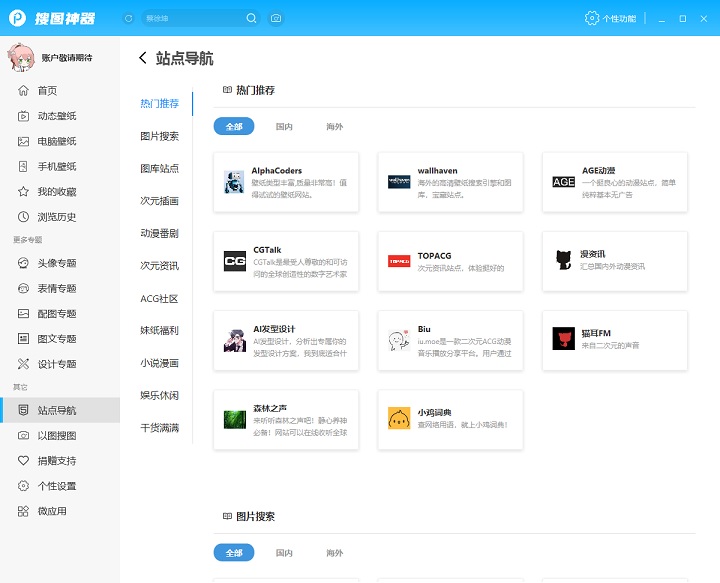The height and width of the screenshot is (583, 720).
Task: Open the 电脑壁纸 sidebar icon
Action: click(x=23, y=141)
